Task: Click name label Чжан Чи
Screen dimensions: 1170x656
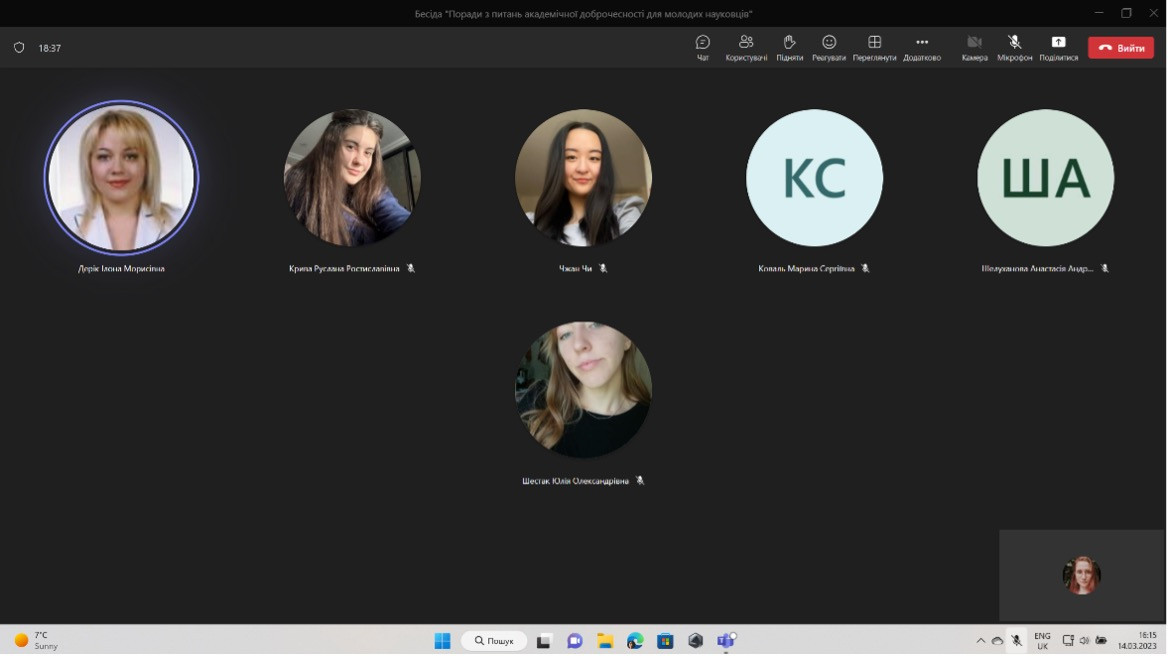Action: coord(575,269)
